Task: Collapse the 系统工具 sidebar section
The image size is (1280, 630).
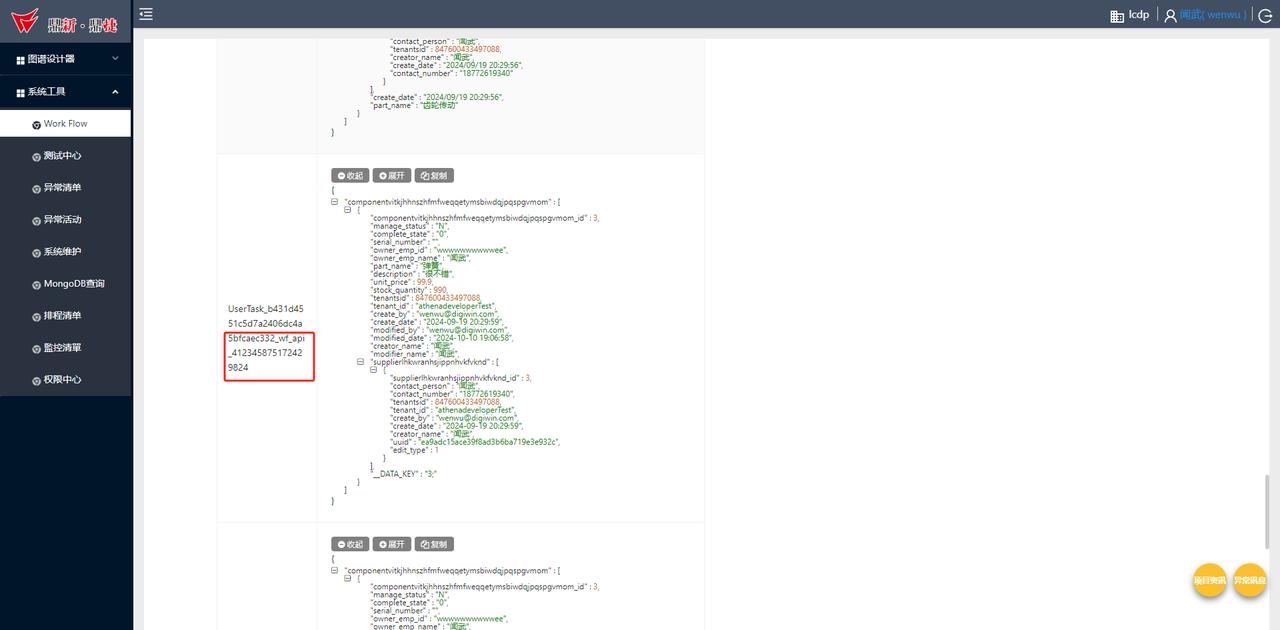Action: point(66,92)
